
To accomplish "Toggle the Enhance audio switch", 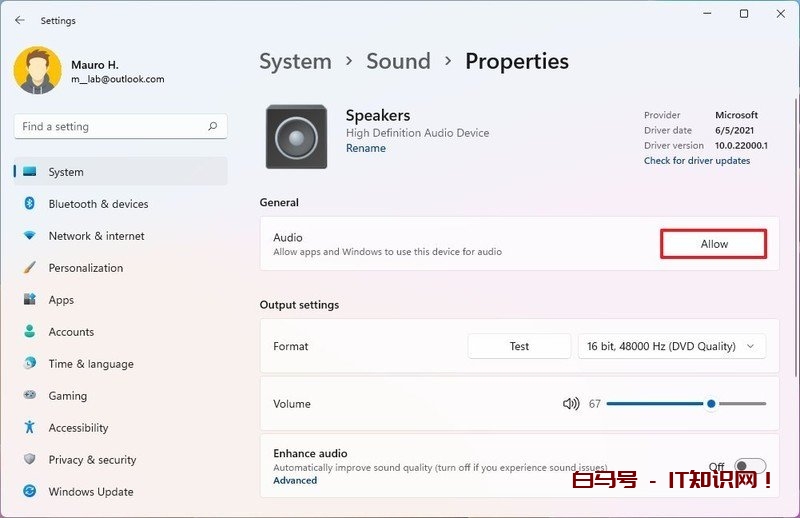I will 750,467.
